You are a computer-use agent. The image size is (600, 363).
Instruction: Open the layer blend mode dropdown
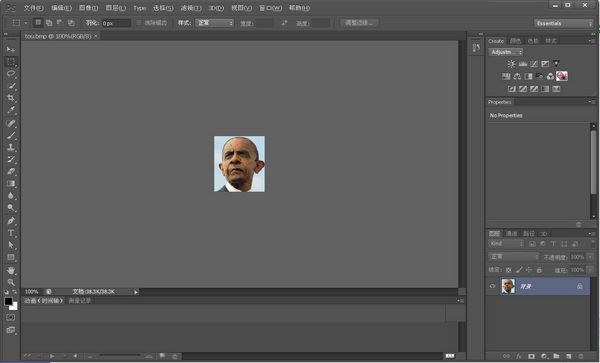pyautogui.click(x=513, y=257)
